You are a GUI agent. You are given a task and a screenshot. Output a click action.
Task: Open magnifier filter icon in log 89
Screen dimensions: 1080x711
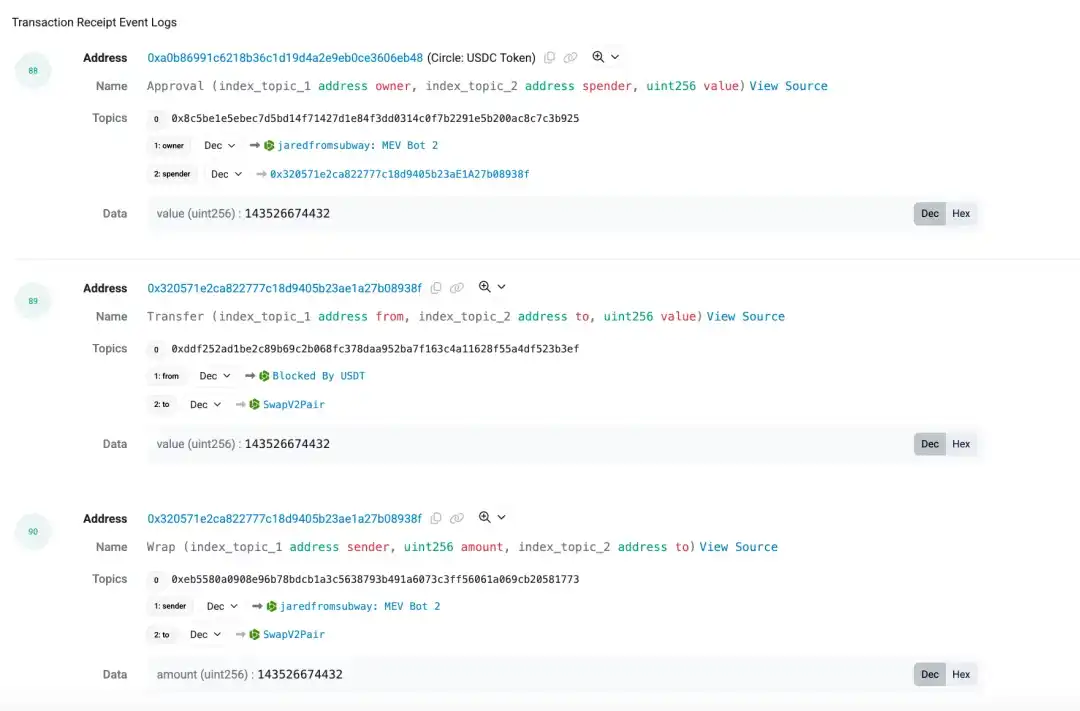coord(485,287)
